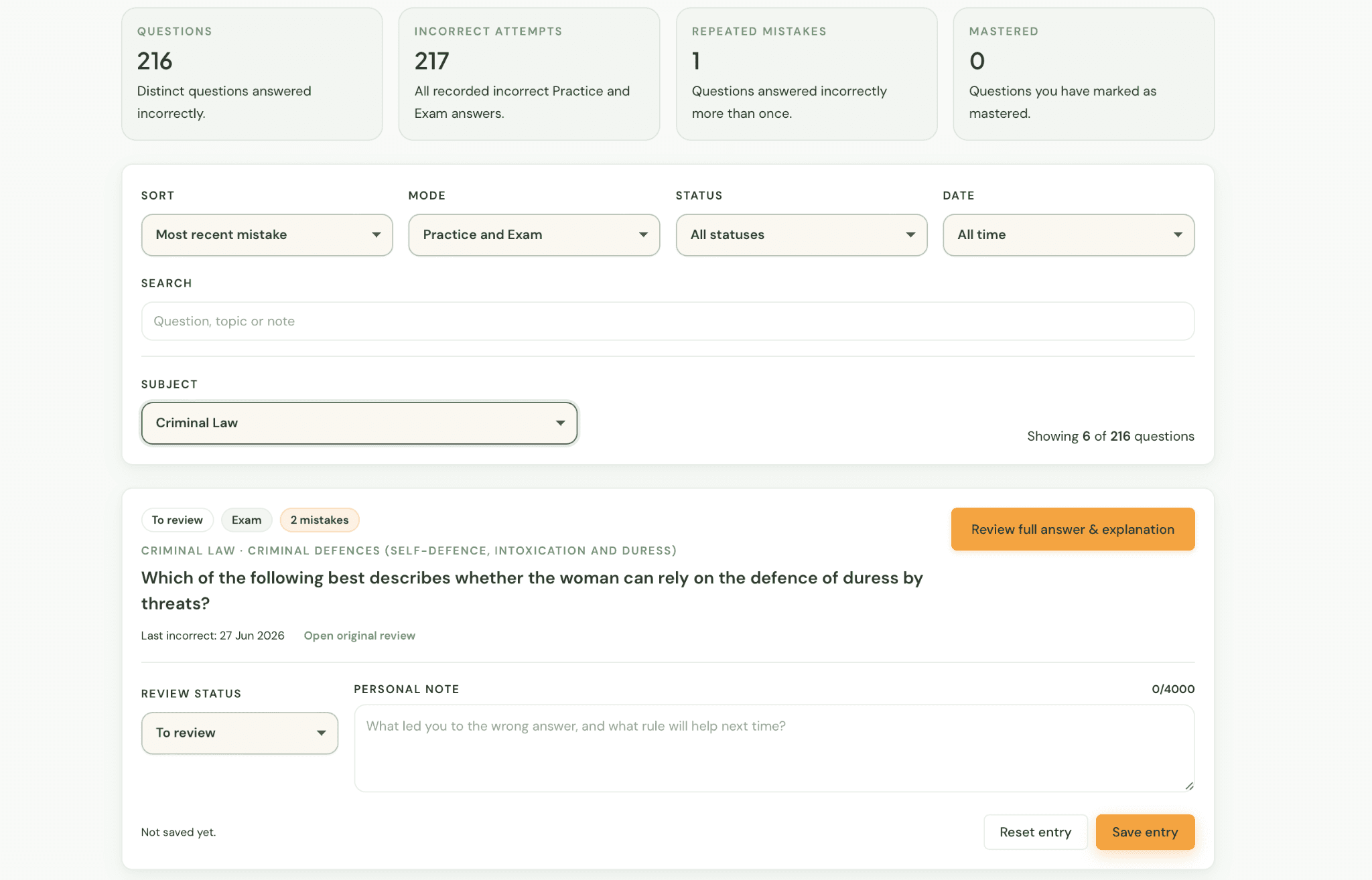1372x880 pixels.
Task: Click the Question, topic or note search field
Action: coord(667,321)
